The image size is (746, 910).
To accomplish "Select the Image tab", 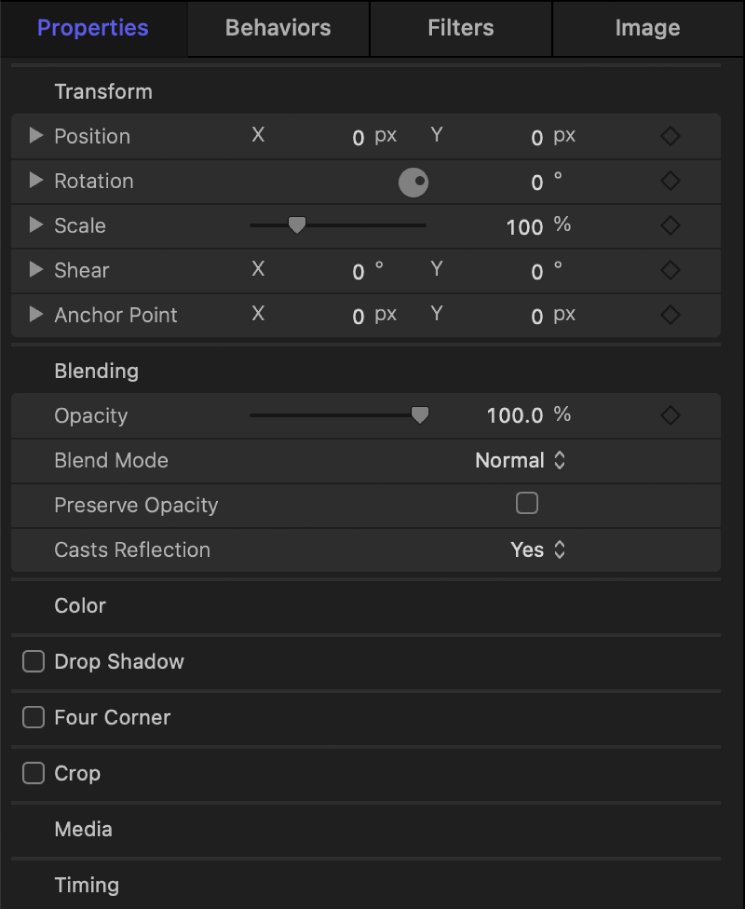I will (647, 28).
